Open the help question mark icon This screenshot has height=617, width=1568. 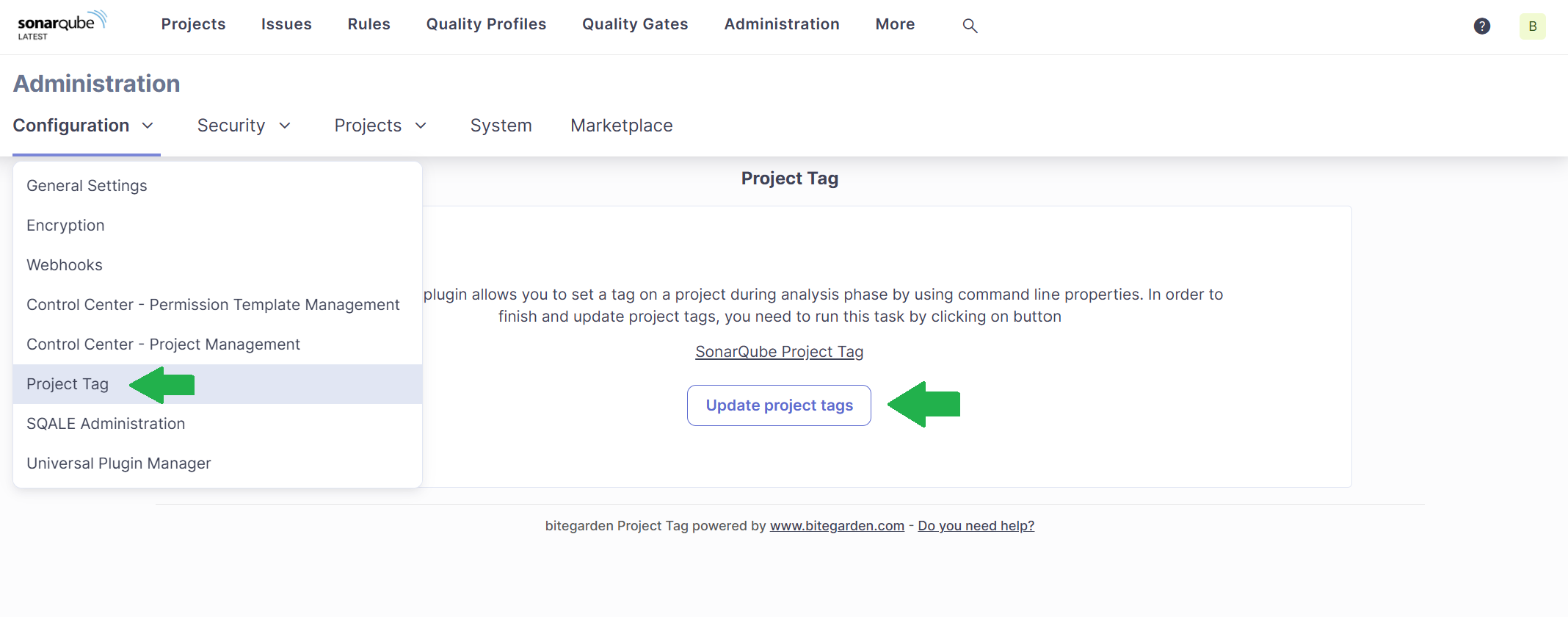tap(1481, 26)
